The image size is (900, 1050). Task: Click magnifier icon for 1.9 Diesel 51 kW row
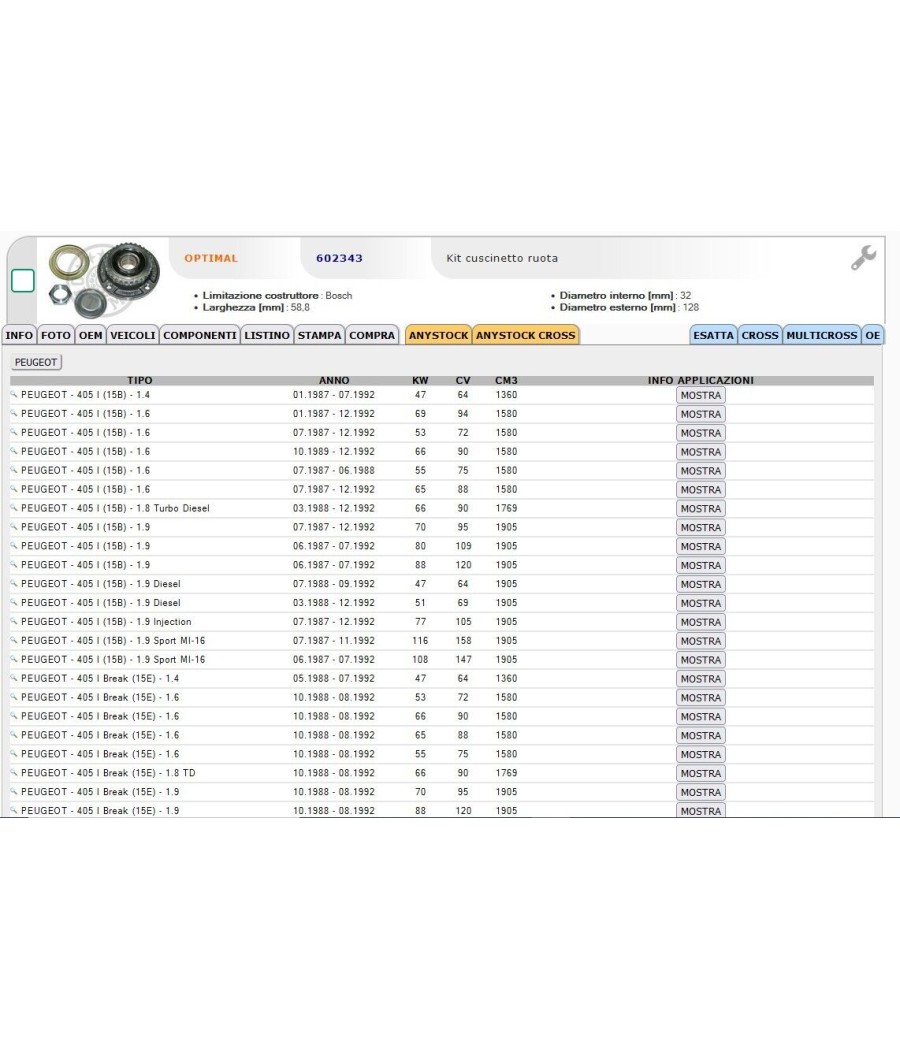[13, 602]
